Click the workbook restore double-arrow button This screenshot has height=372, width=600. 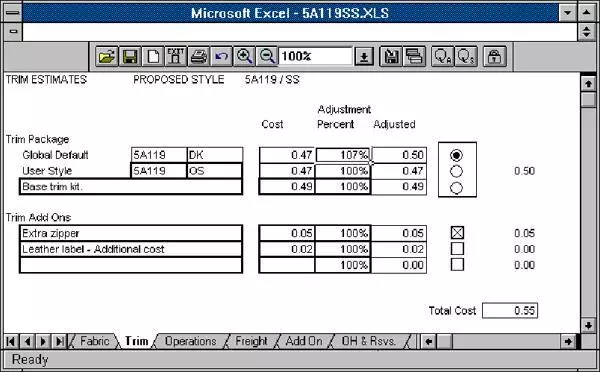(x=586, y=32)
